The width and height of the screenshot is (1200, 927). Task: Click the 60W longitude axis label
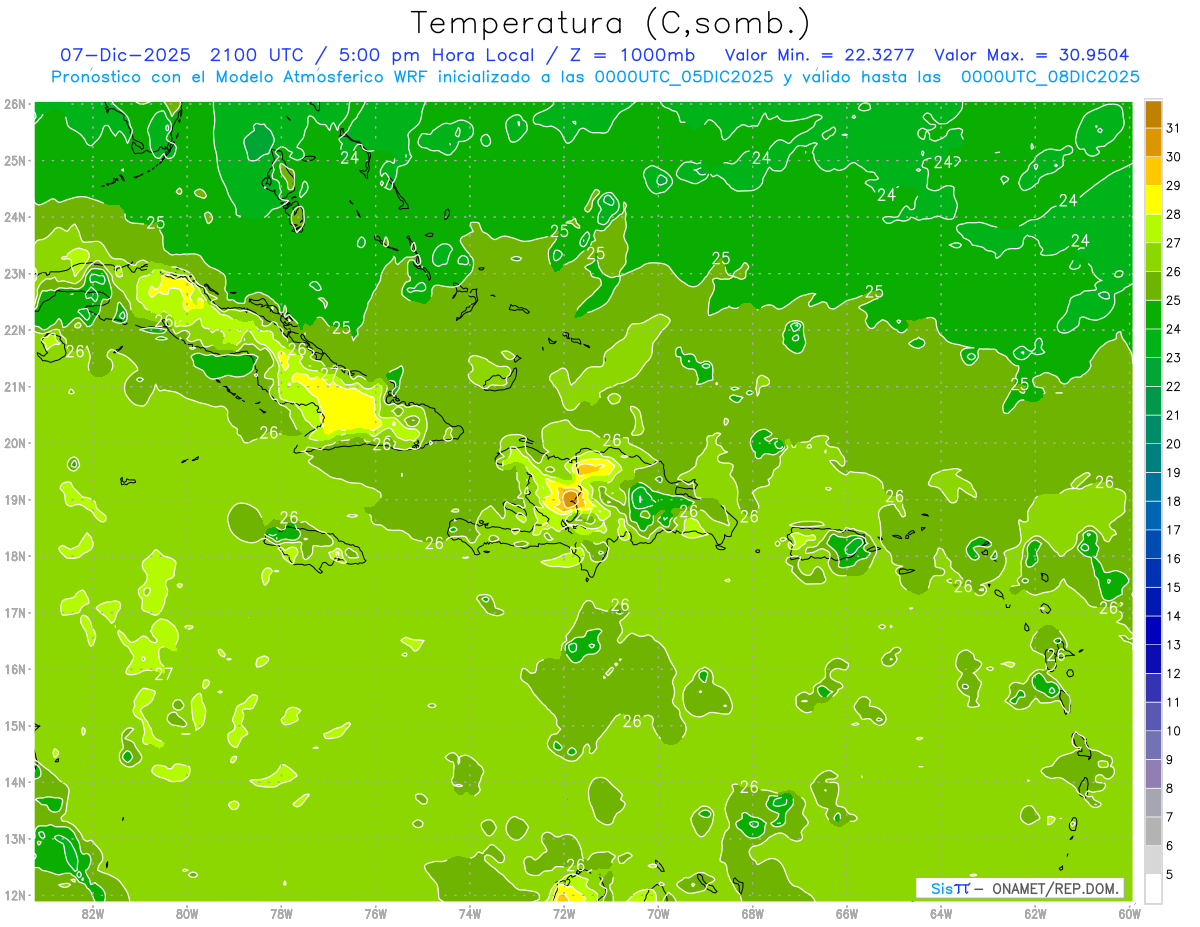pos(1129,913)
